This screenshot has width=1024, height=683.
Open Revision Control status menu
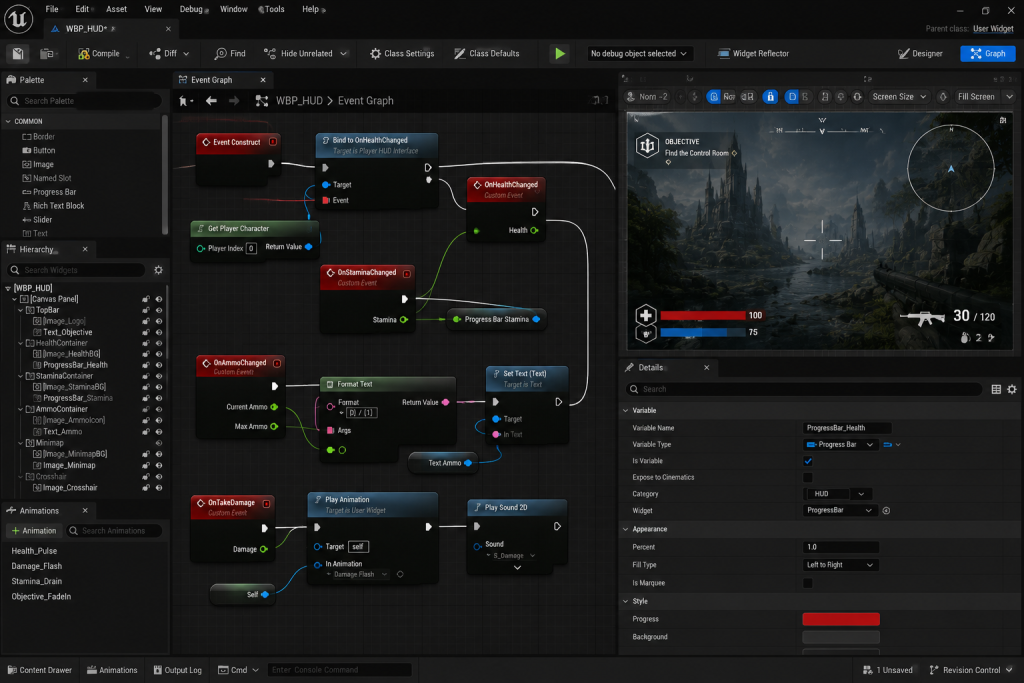click(x=970, y=670)
